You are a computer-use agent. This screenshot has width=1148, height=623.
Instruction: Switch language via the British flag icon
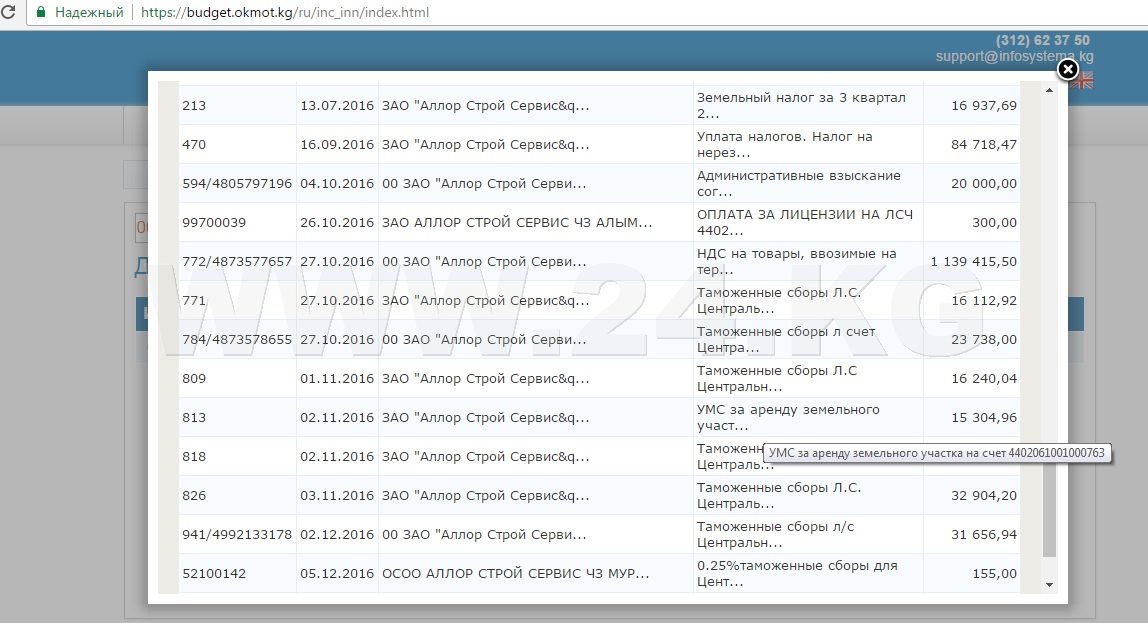pyautogui.click(x=1084, y=81)
